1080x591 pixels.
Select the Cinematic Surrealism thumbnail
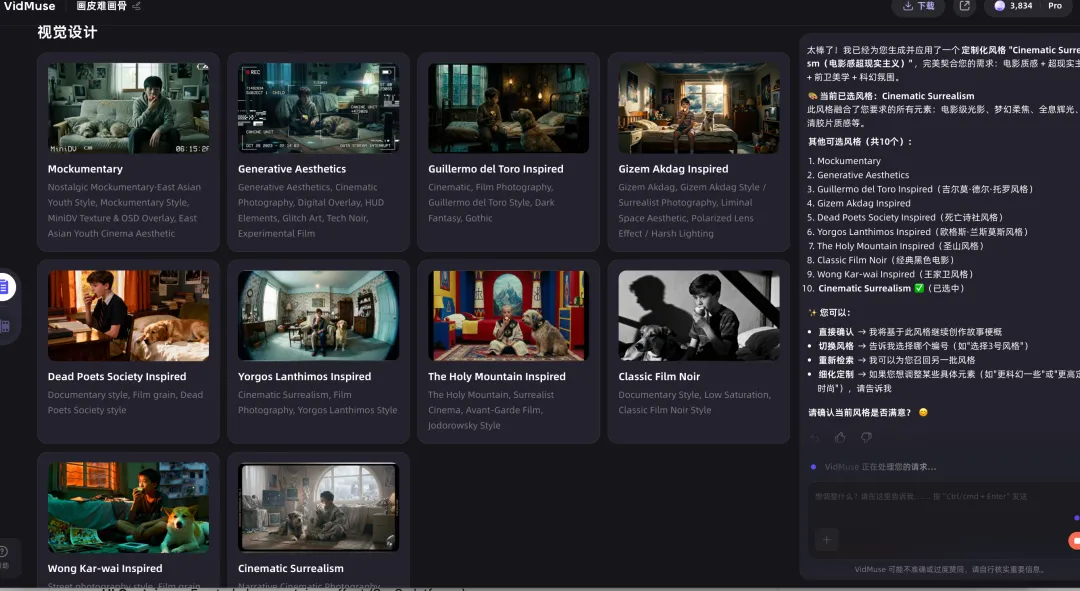click(x=318, y=508)
